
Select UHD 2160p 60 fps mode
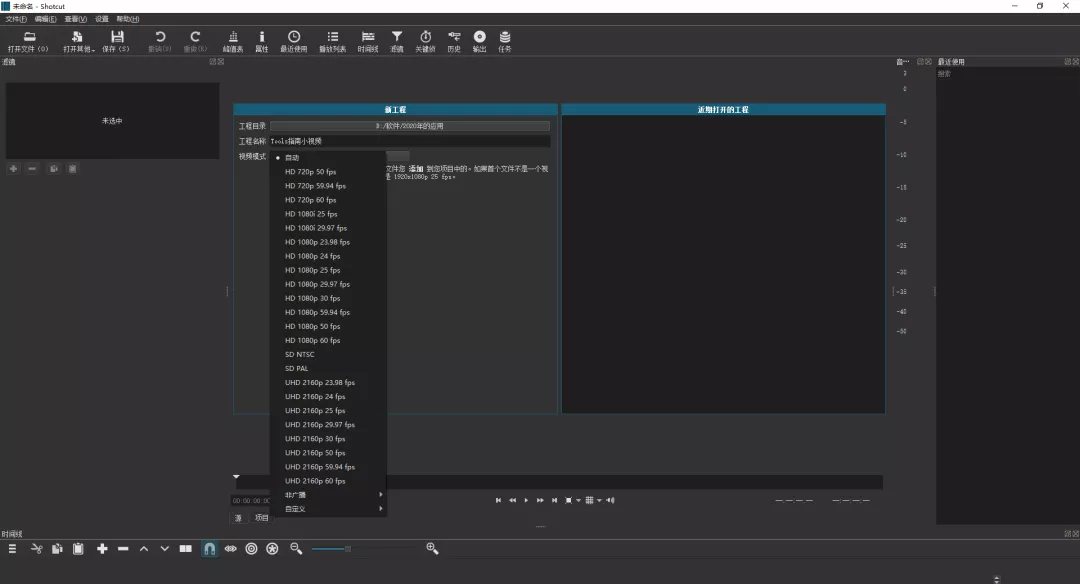328,481
